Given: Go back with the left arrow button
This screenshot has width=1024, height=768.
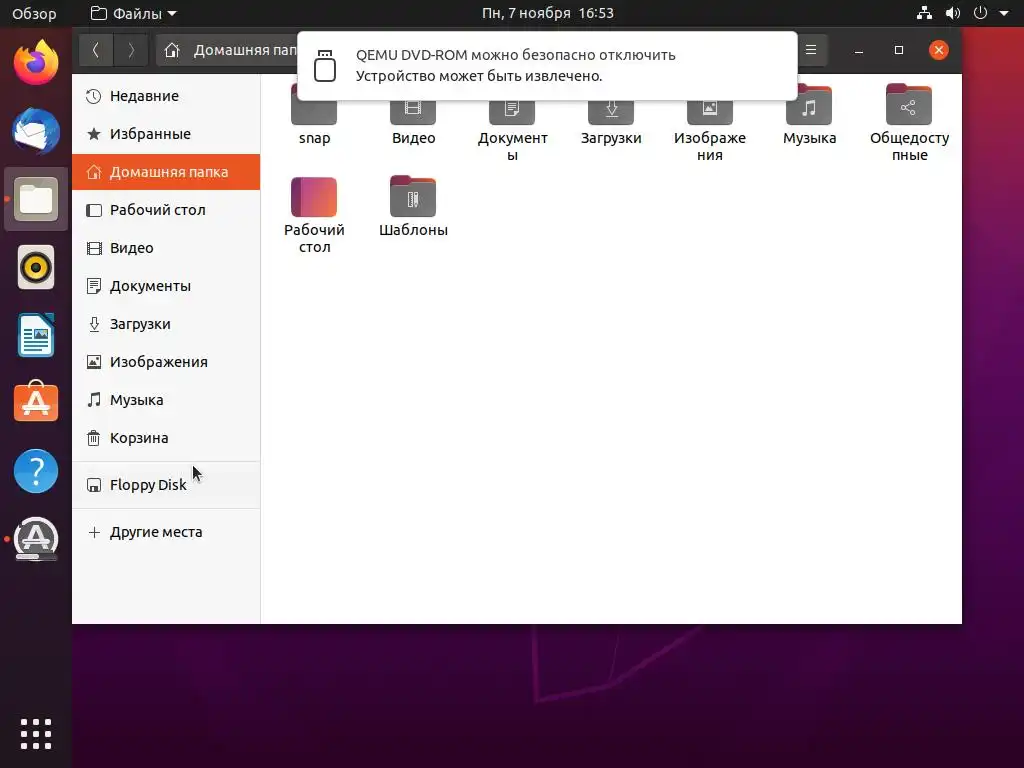Looking at the screenshot, I should click(96, 50).
